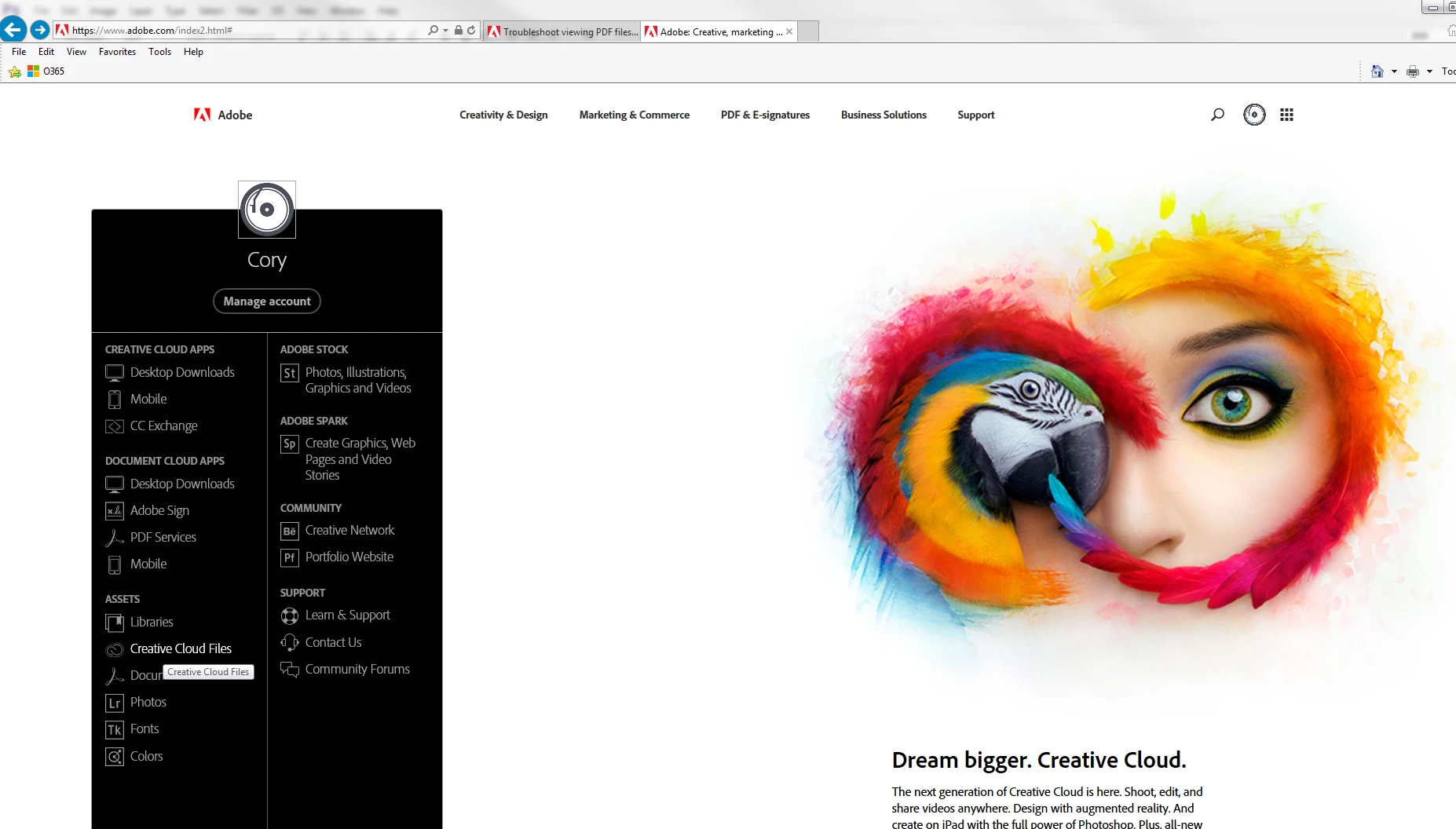
Task: Open the O365 favorites shortcut
Action: pyautogui.click(x=46, y=71)
